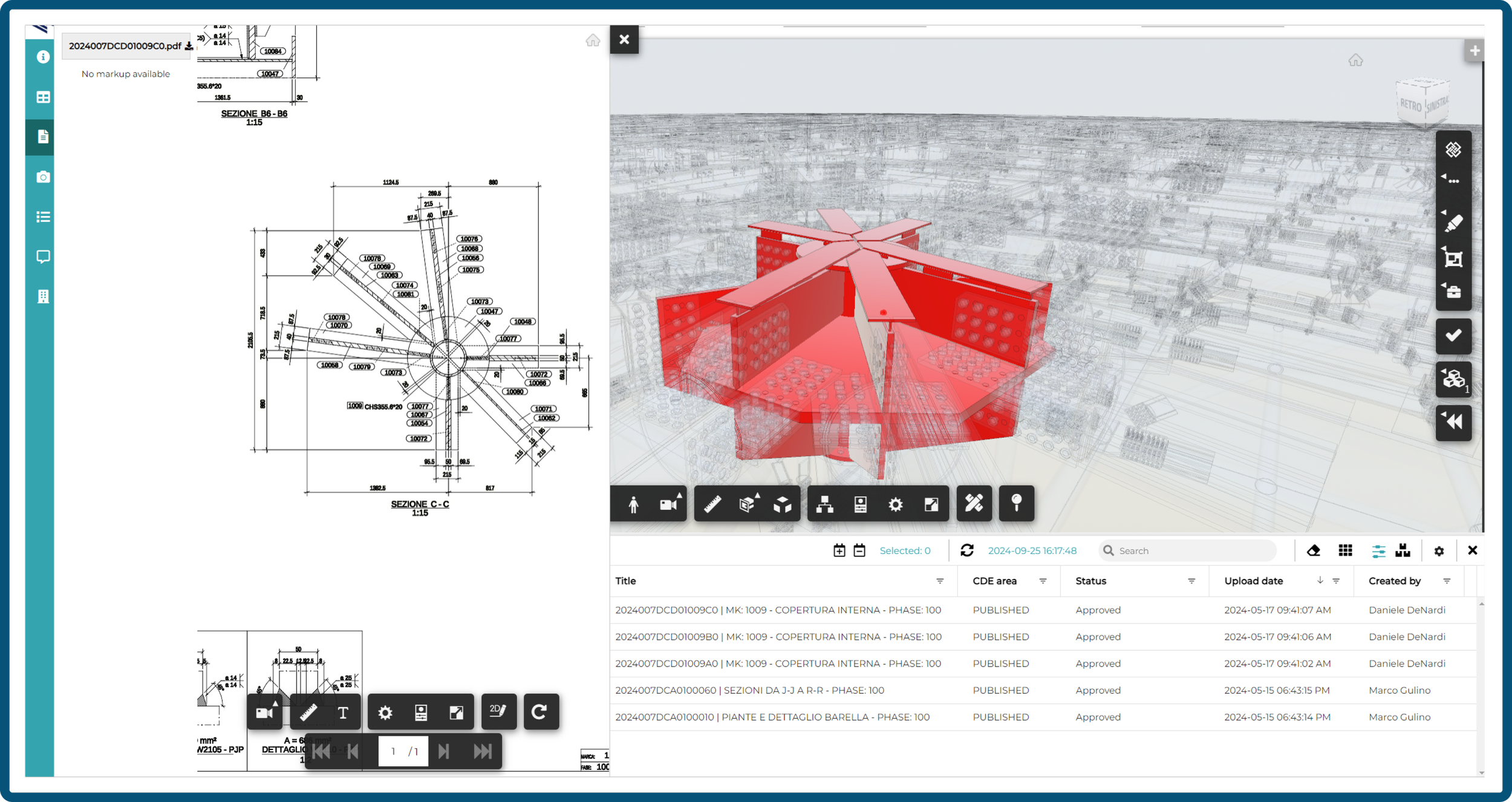Open the CDE area column filter menu

[1043, 581]
